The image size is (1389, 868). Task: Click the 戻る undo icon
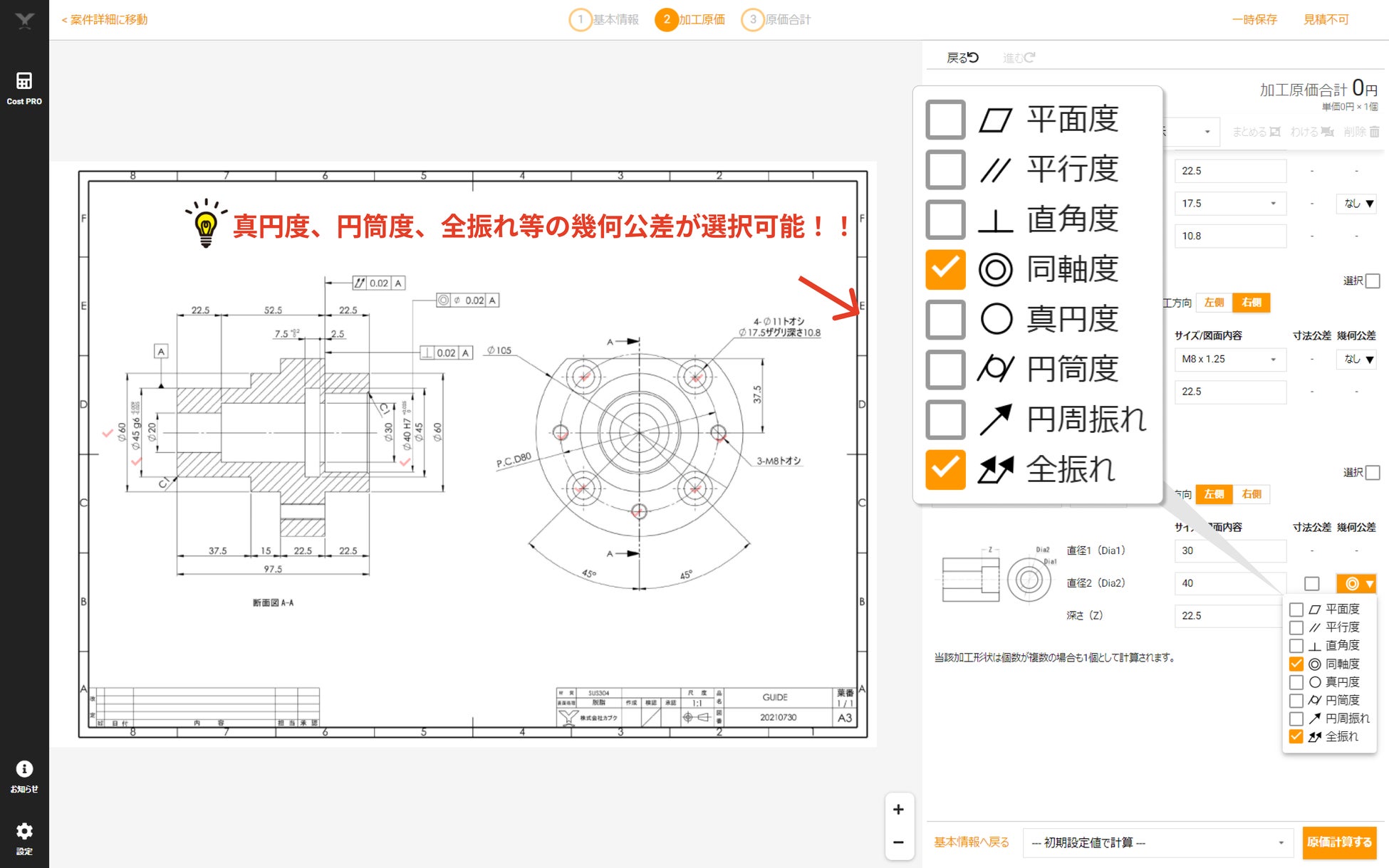point(972,58)
